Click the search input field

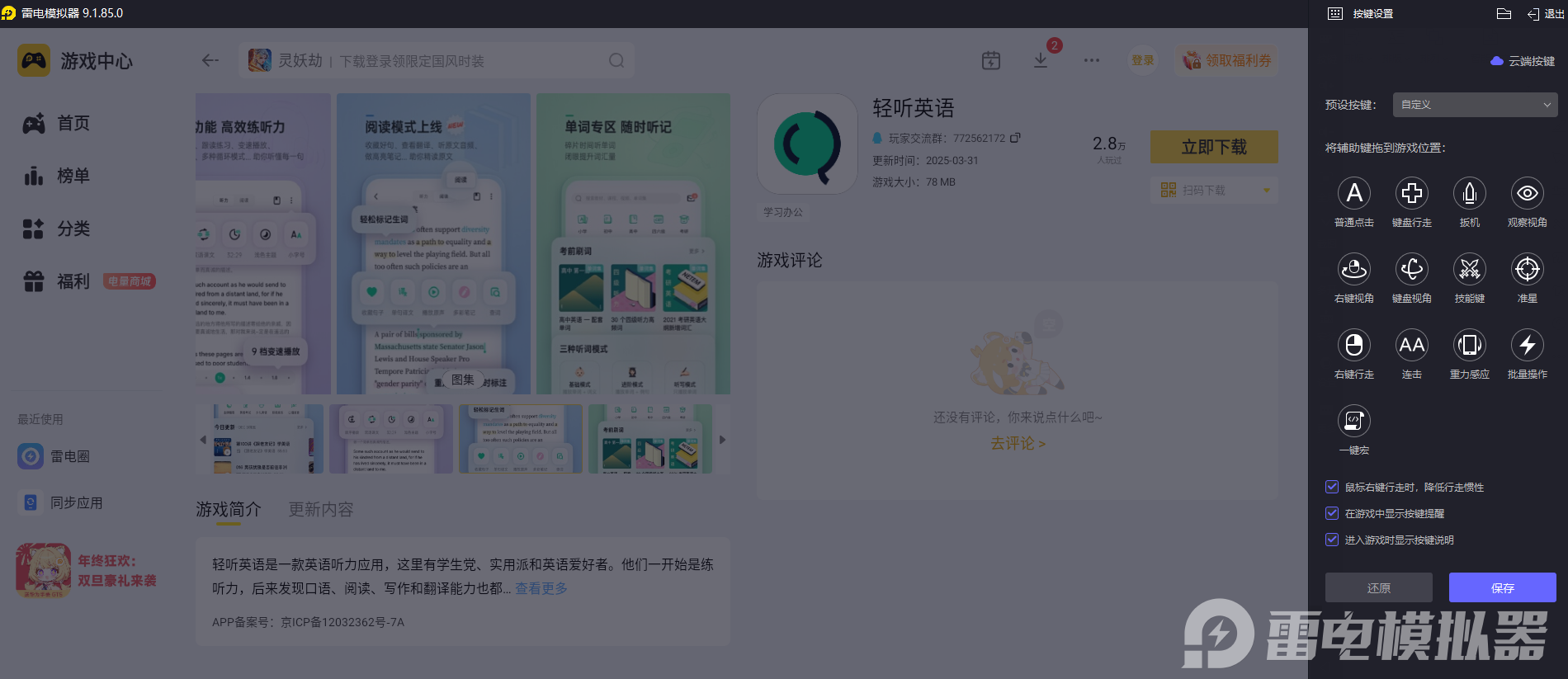[437, 60]
